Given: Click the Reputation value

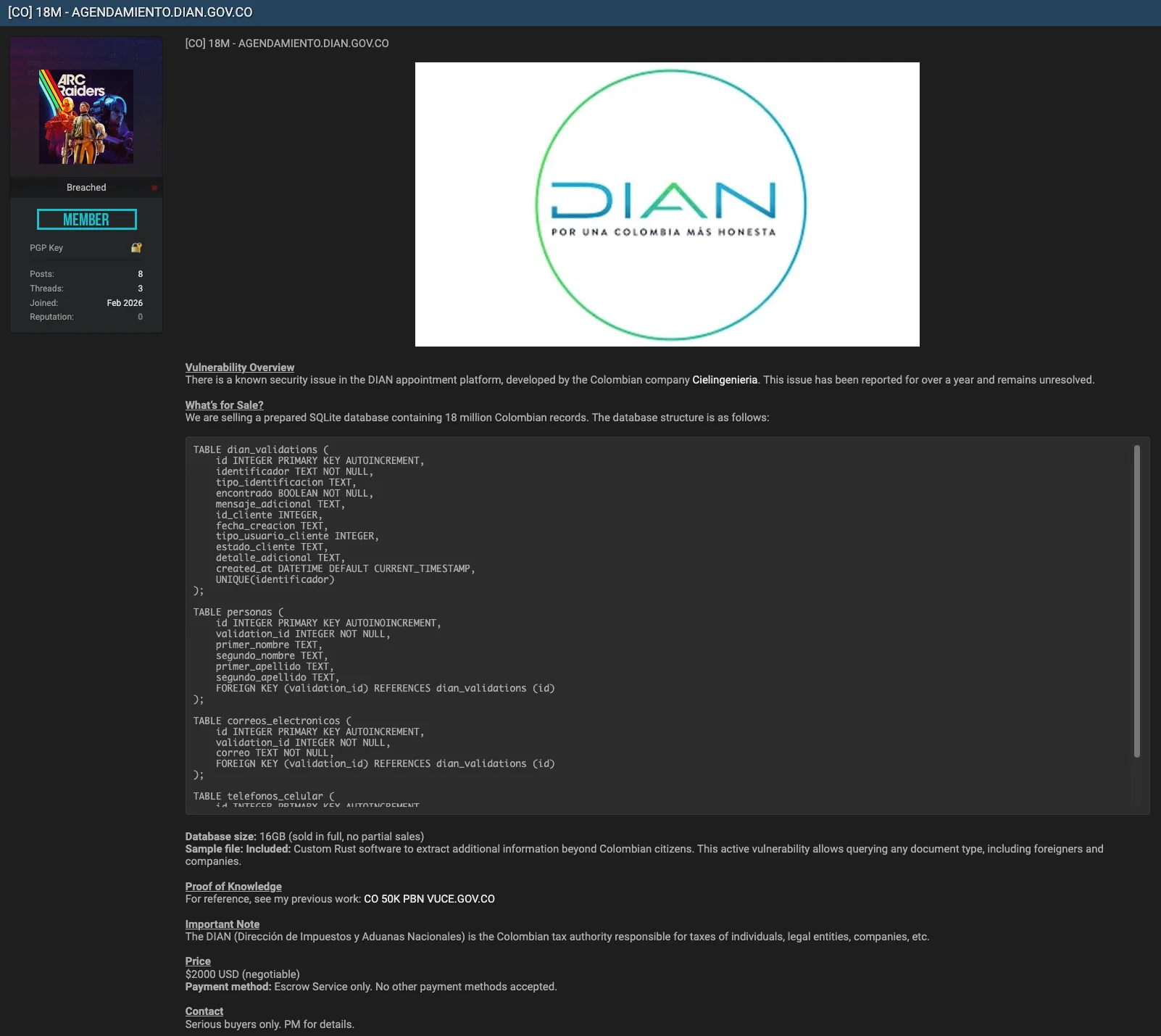Looking at the screenshot, I should click(x=140, y=317).
